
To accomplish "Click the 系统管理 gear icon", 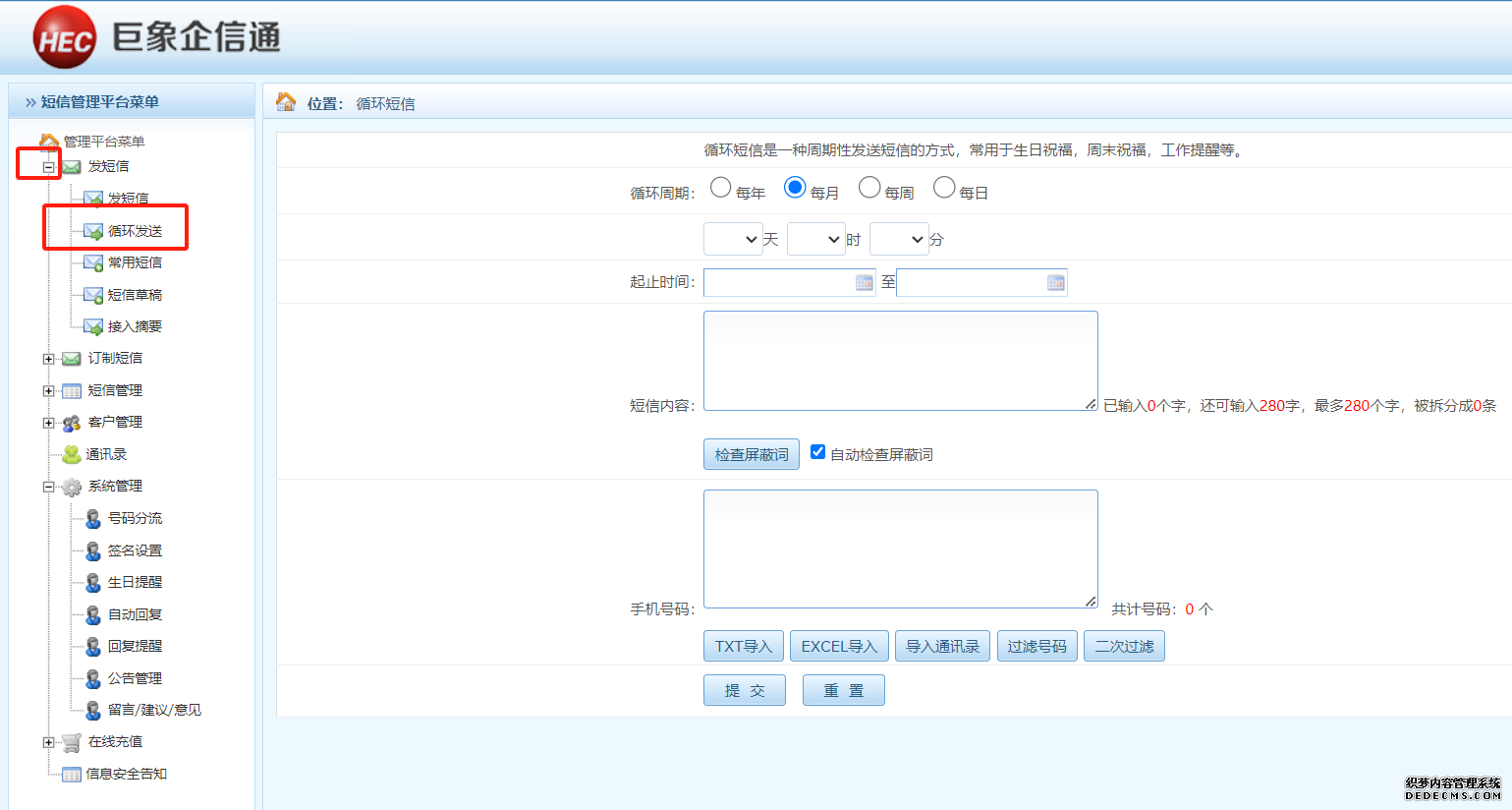I will pos(72,487).
